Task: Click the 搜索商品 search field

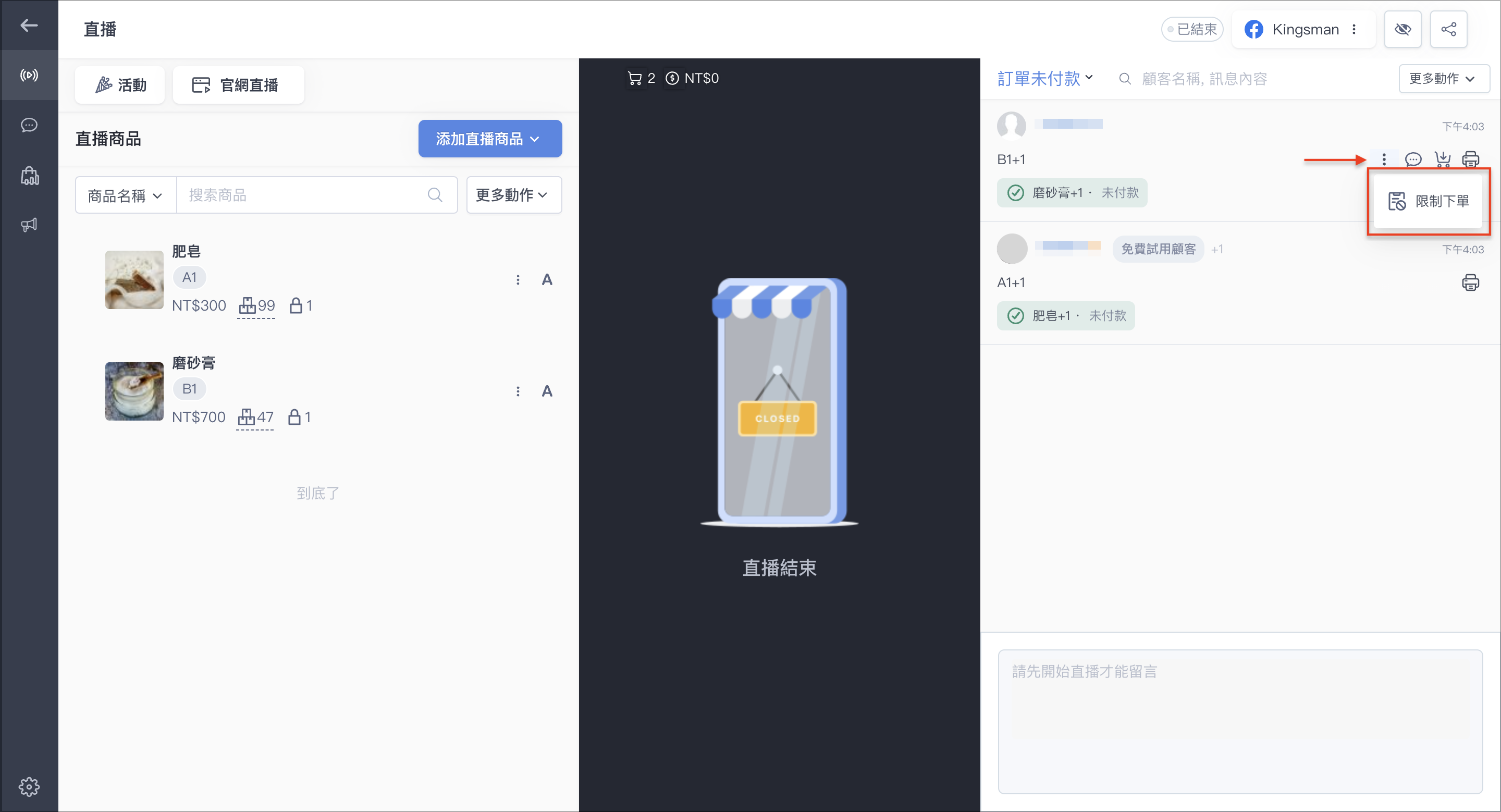Action: coord(316,195)
